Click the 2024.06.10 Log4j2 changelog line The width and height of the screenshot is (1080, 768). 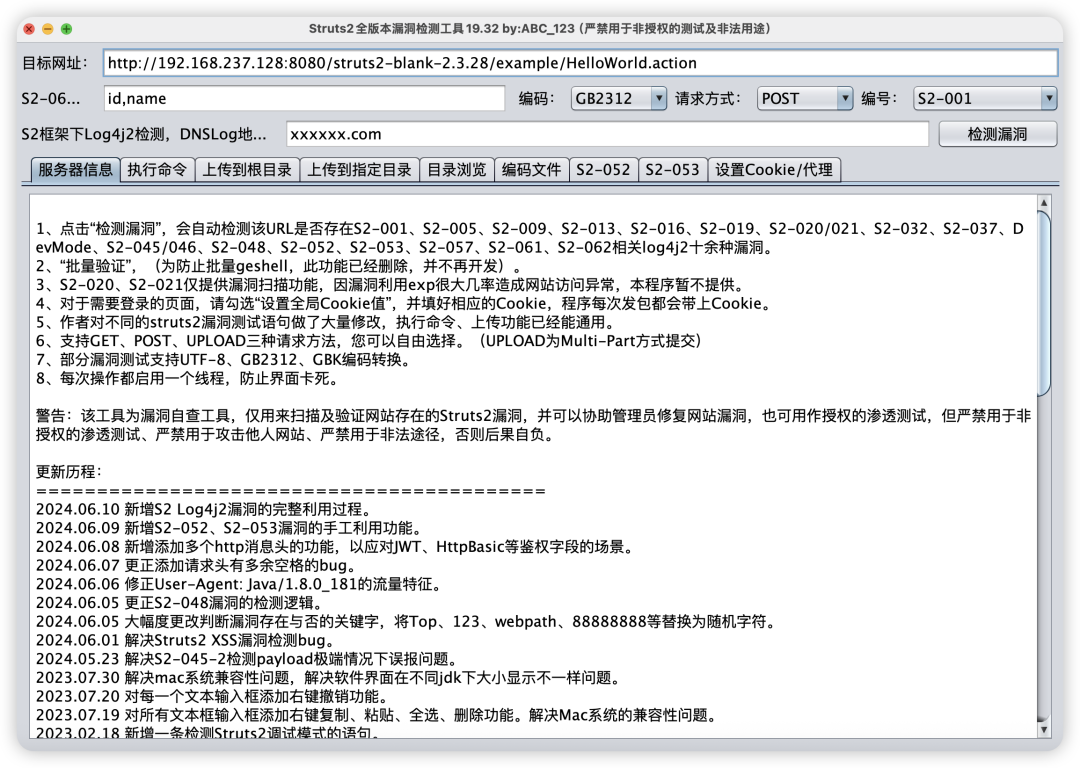click(204, 509)
